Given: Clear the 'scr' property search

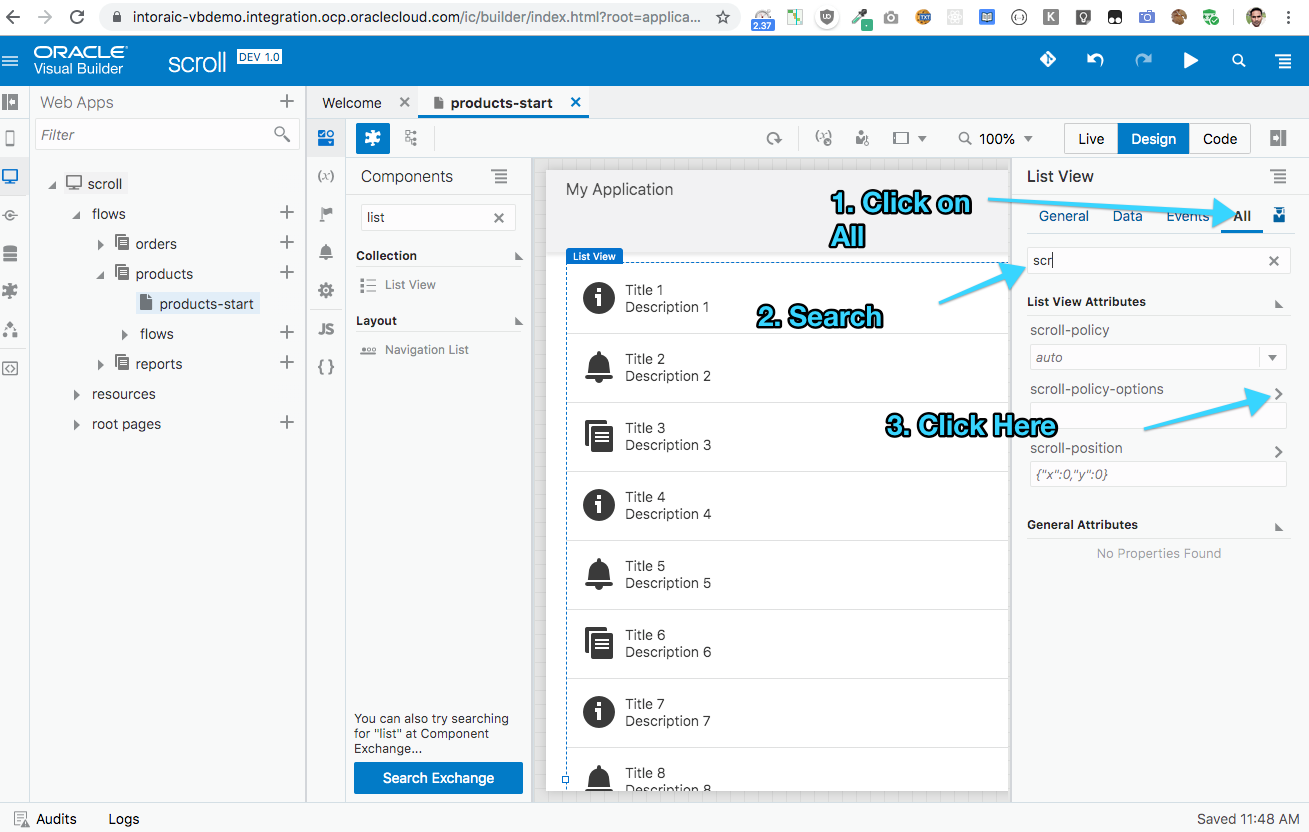Looking at the screenshot, I should click(x=1274, y=261).
